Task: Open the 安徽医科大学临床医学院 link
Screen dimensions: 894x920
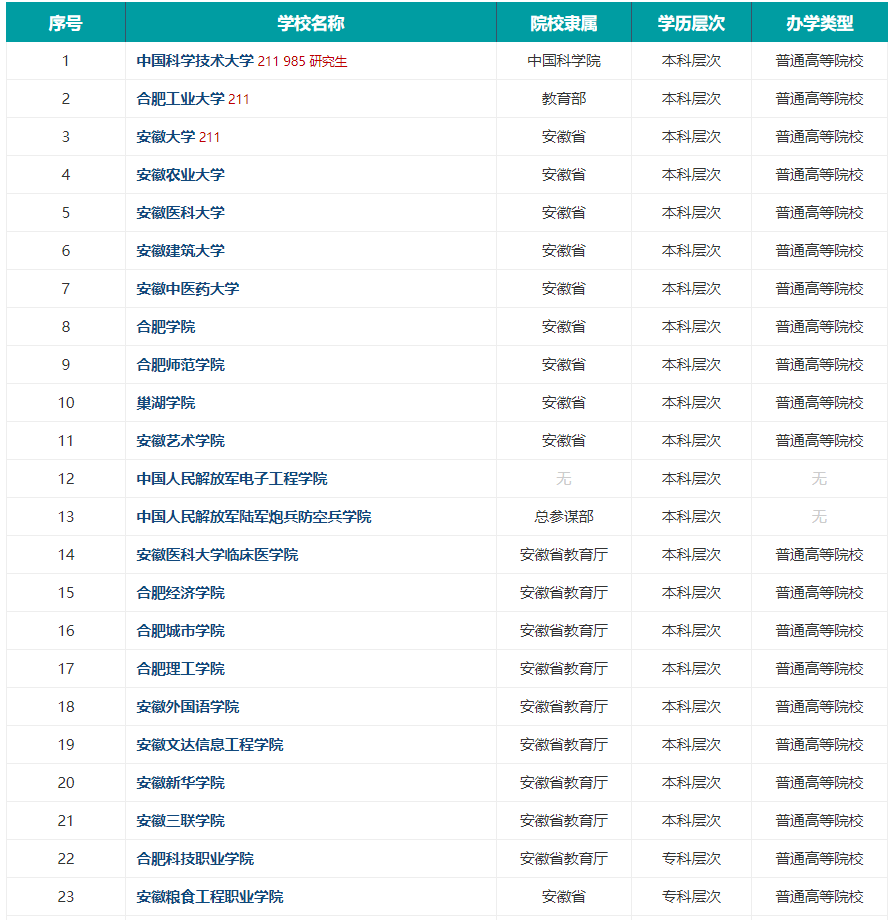Action: 217,555
